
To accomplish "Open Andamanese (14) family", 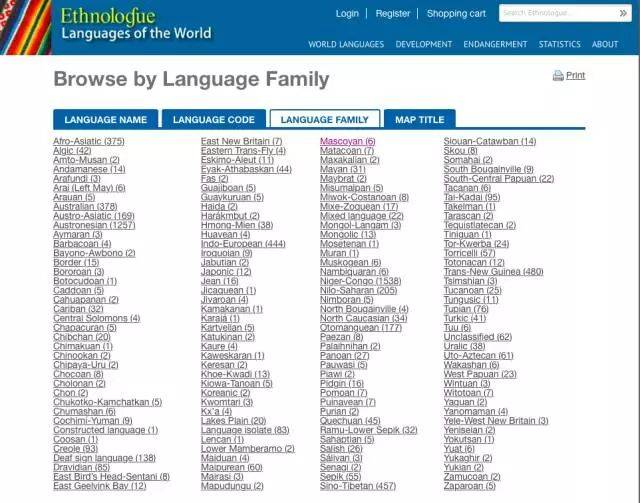I will point(89,169).
